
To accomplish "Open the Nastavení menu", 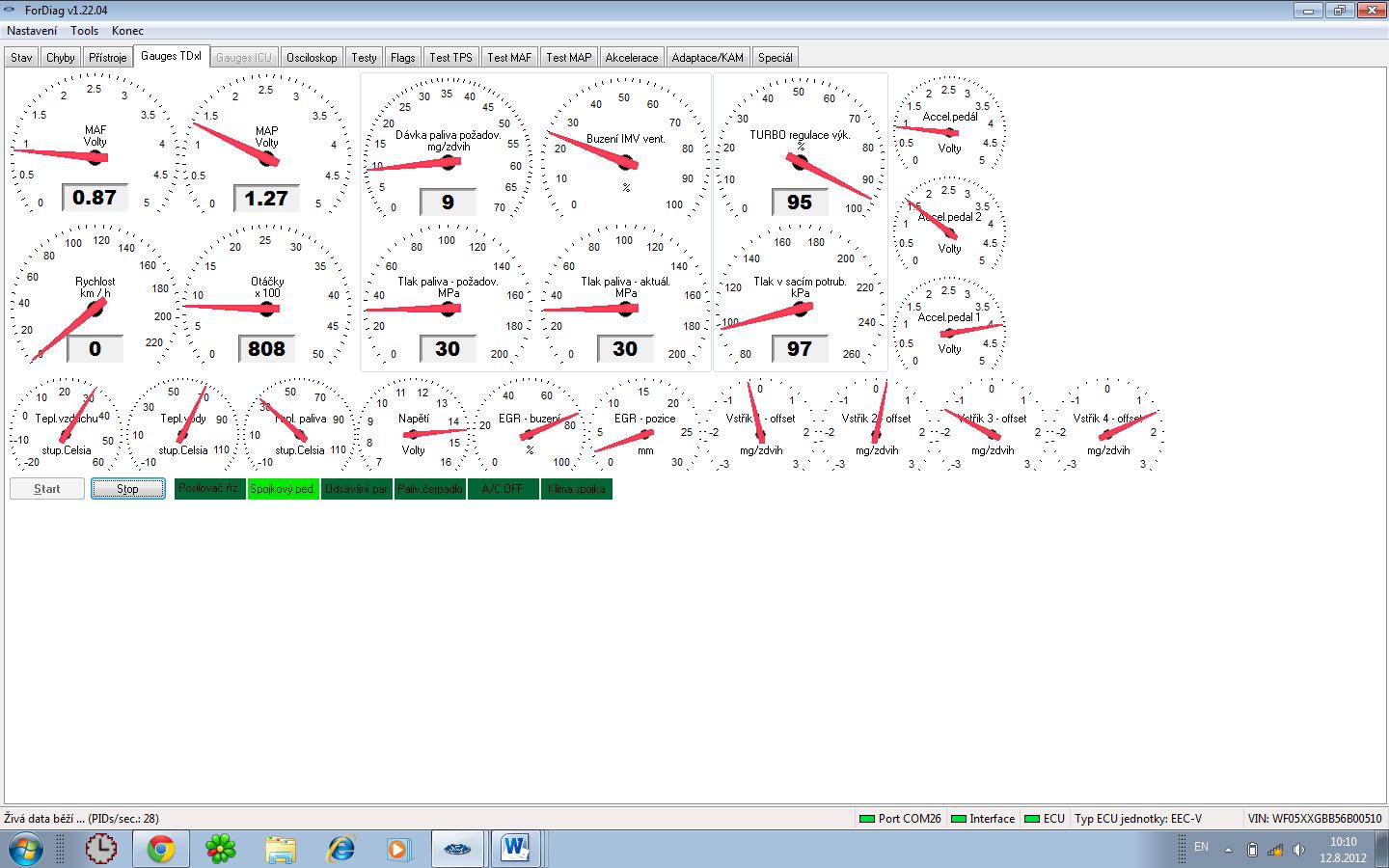I will 32,31.
